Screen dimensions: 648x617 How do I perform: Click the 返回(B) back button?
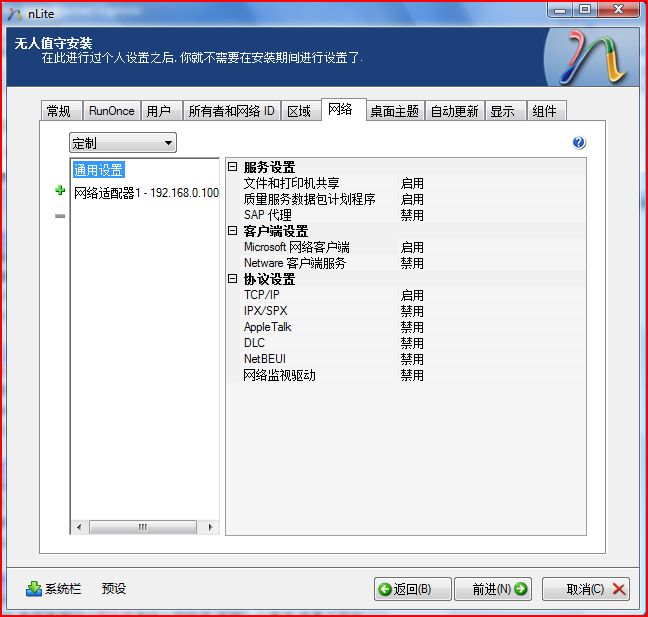[x=412, y=589]
